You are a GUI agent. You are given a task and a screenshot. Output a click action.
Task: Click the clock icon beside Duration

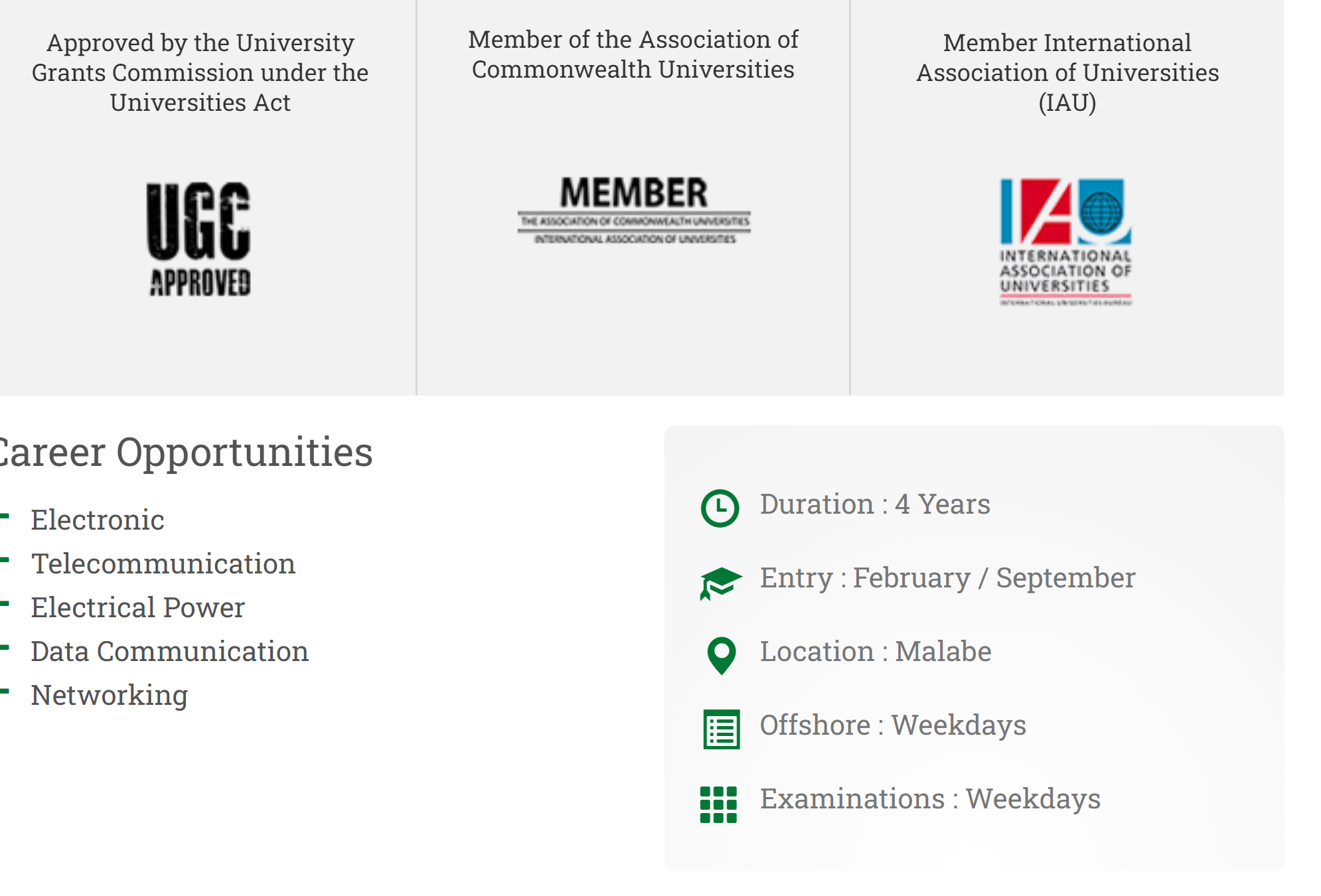(x=720, y=508)
